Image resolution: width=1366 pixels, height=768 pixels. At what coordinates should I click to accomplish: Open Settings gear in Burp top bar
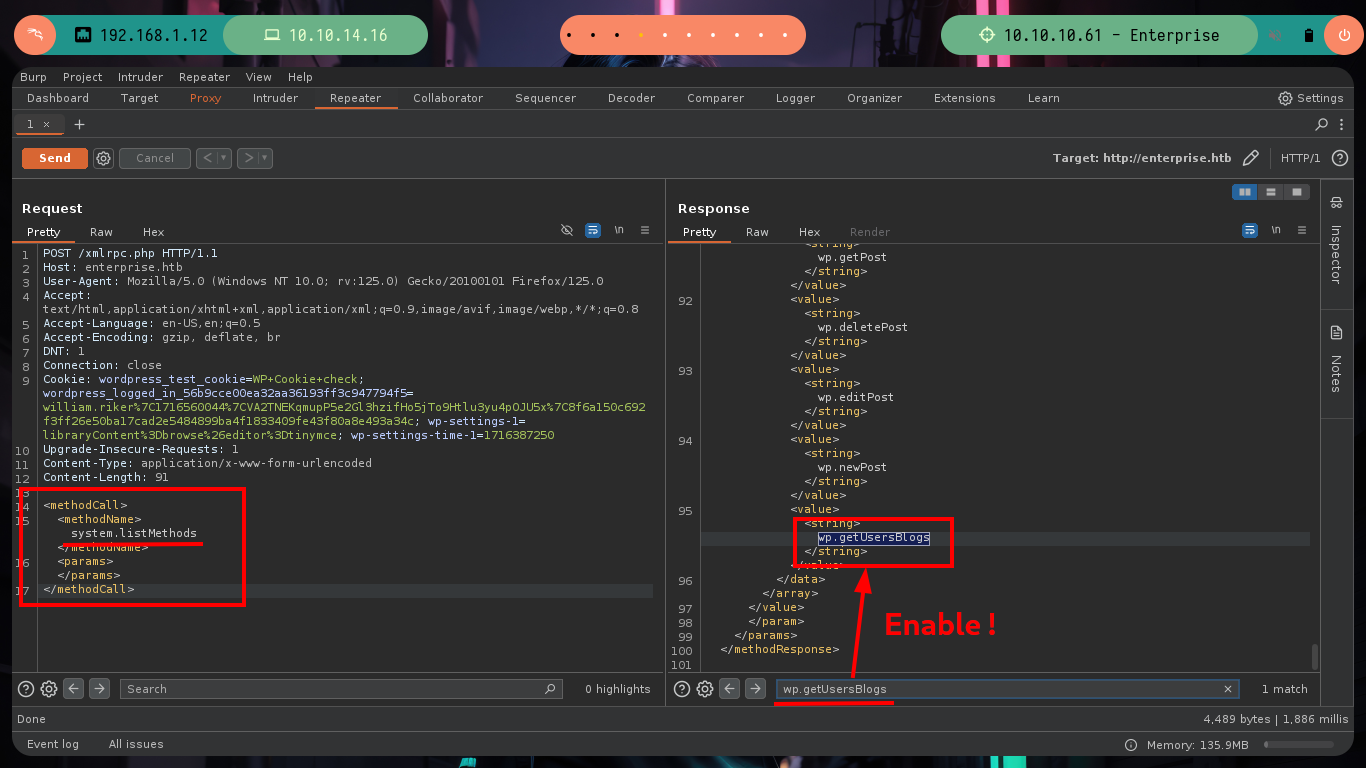(1285, 98)
